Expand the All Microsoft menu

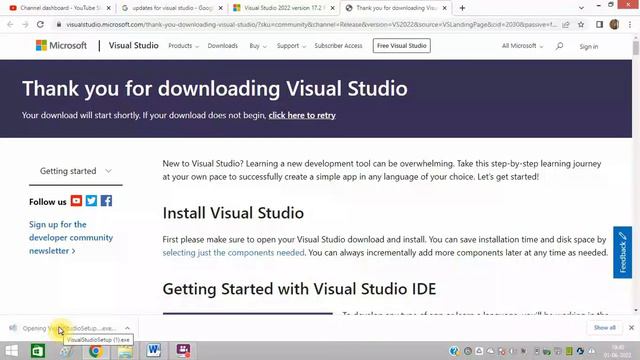pos(522,46)
